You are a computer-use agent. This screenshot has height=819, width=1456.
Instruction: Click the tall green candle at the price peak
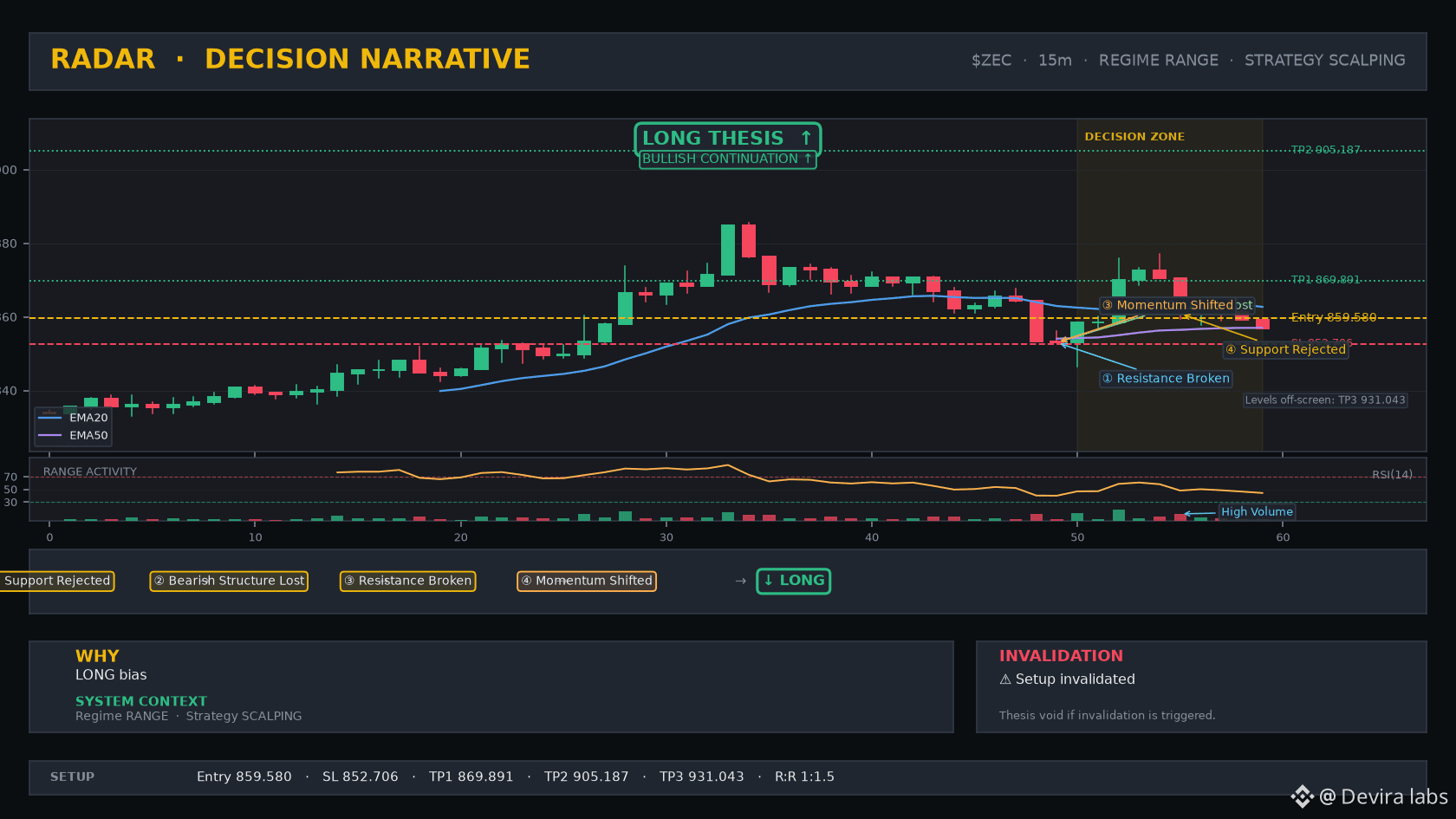(x=728, y=250)
